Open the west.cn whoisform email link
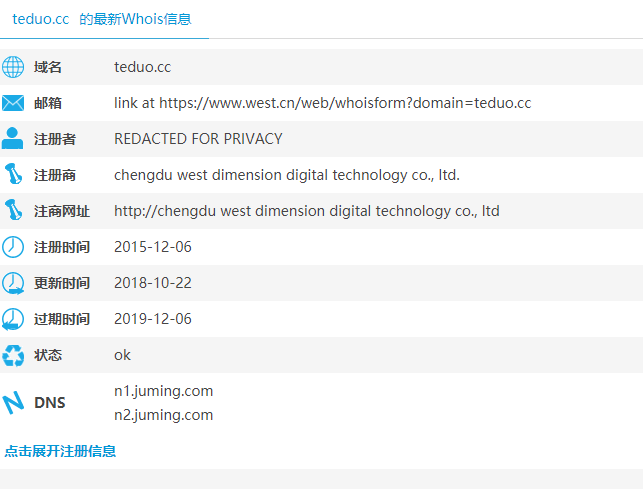The image size is (643, 496). 322,103
